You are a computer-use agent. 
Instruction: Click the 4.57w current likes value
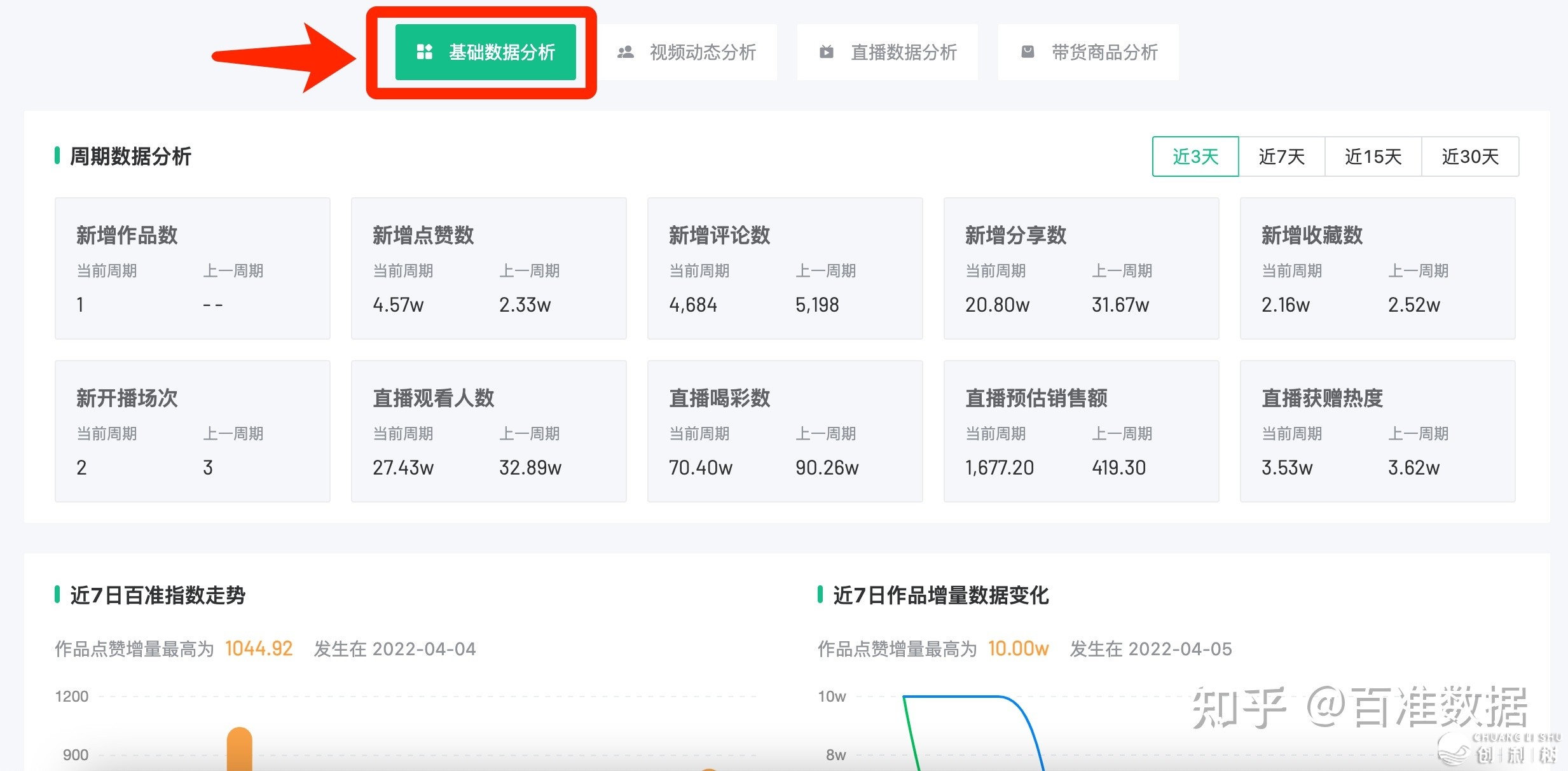tap(398, 305)
